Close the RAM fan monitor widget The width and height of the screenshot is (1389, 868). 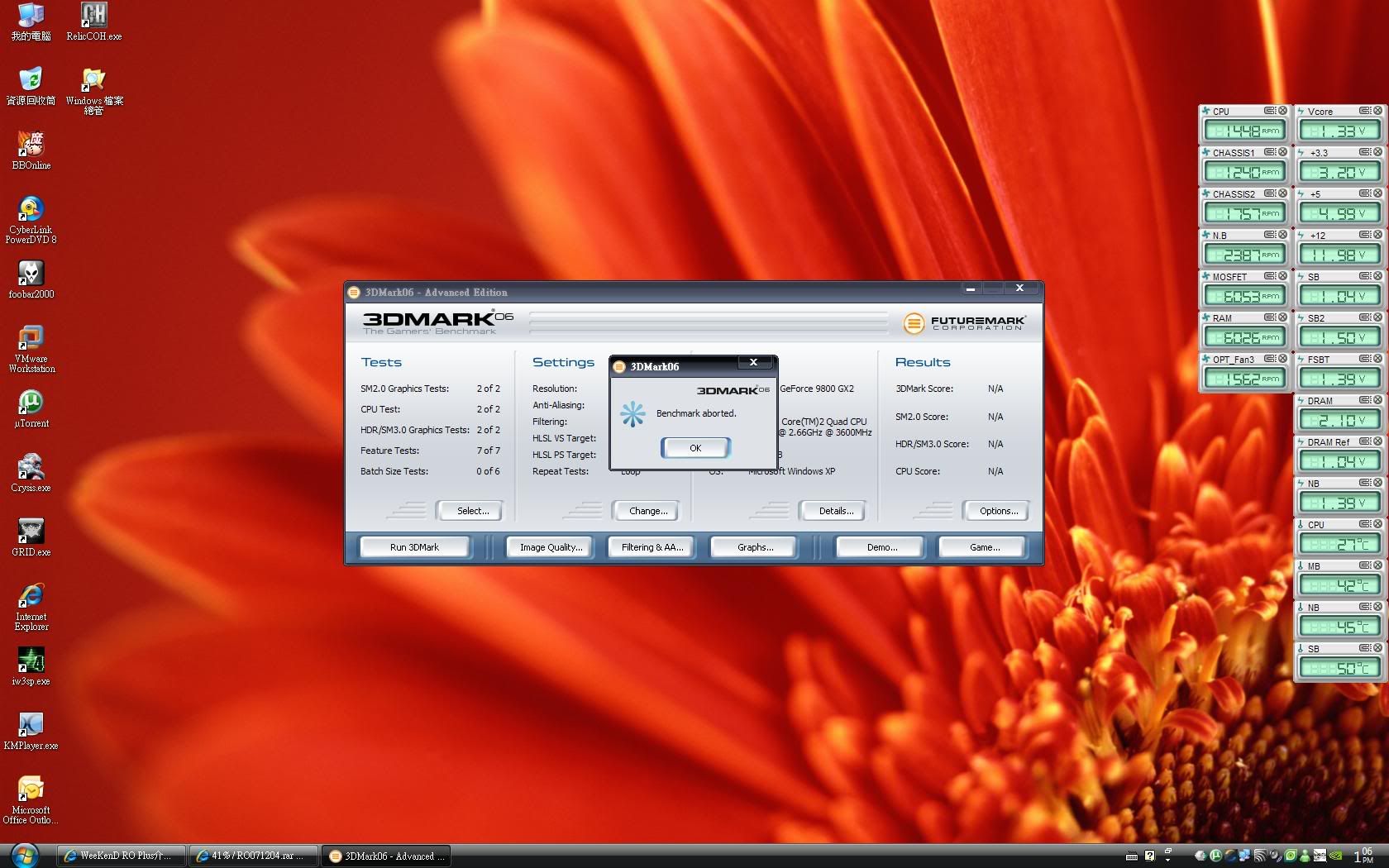(1282, 317)
